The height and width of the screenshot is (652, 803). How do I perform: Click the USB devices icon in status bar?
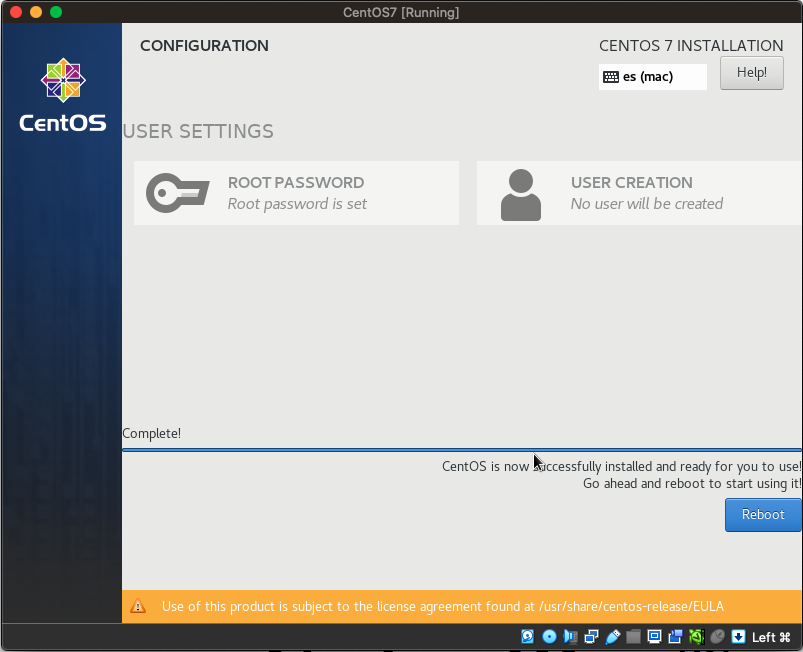[612, 637]
